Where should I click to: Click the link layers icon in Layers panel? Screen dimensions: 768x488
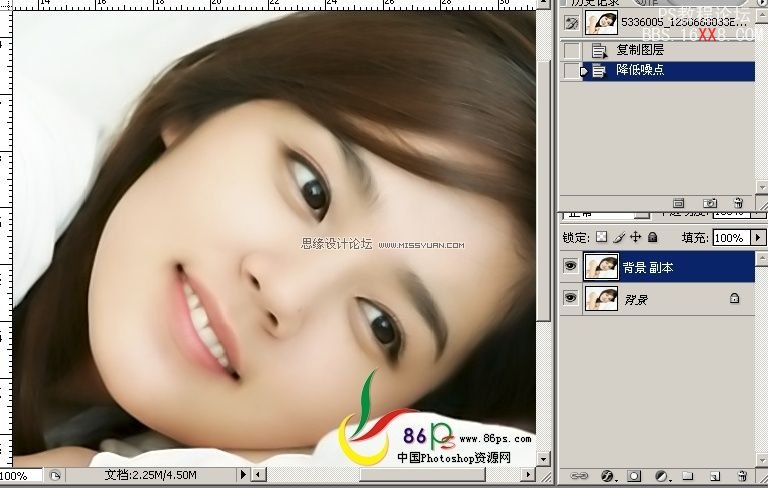(x=577, y=475)
